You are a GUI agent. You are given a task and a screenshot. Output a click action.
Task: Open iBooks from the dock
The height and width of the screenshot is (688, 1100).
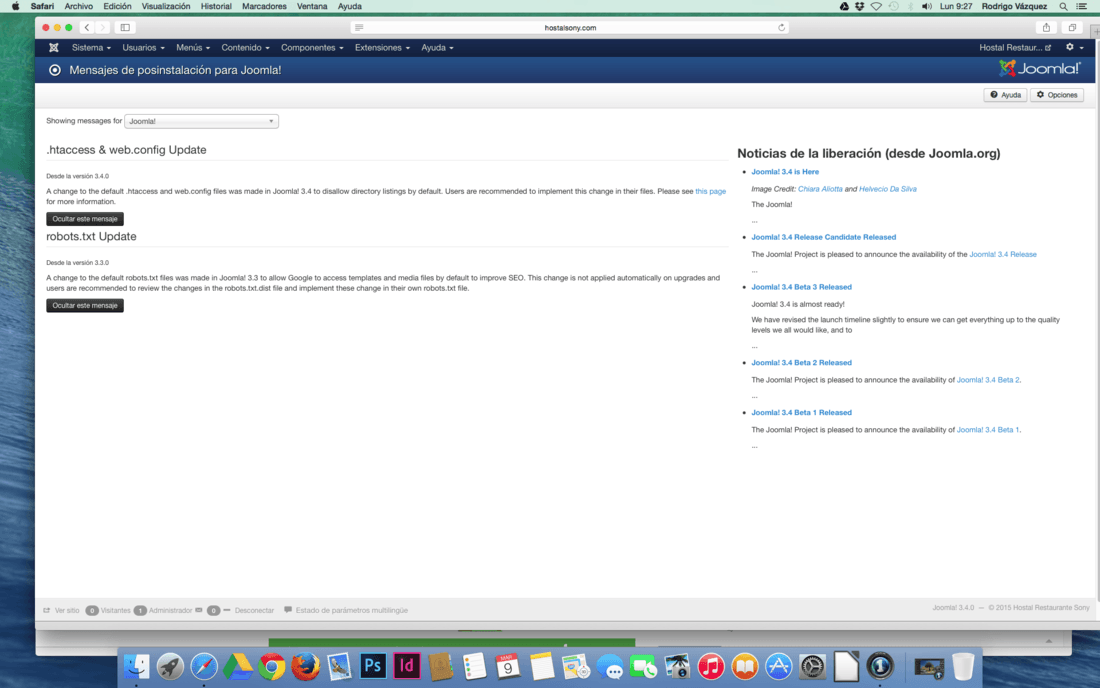pyautogui.click(x=744, y=666)
